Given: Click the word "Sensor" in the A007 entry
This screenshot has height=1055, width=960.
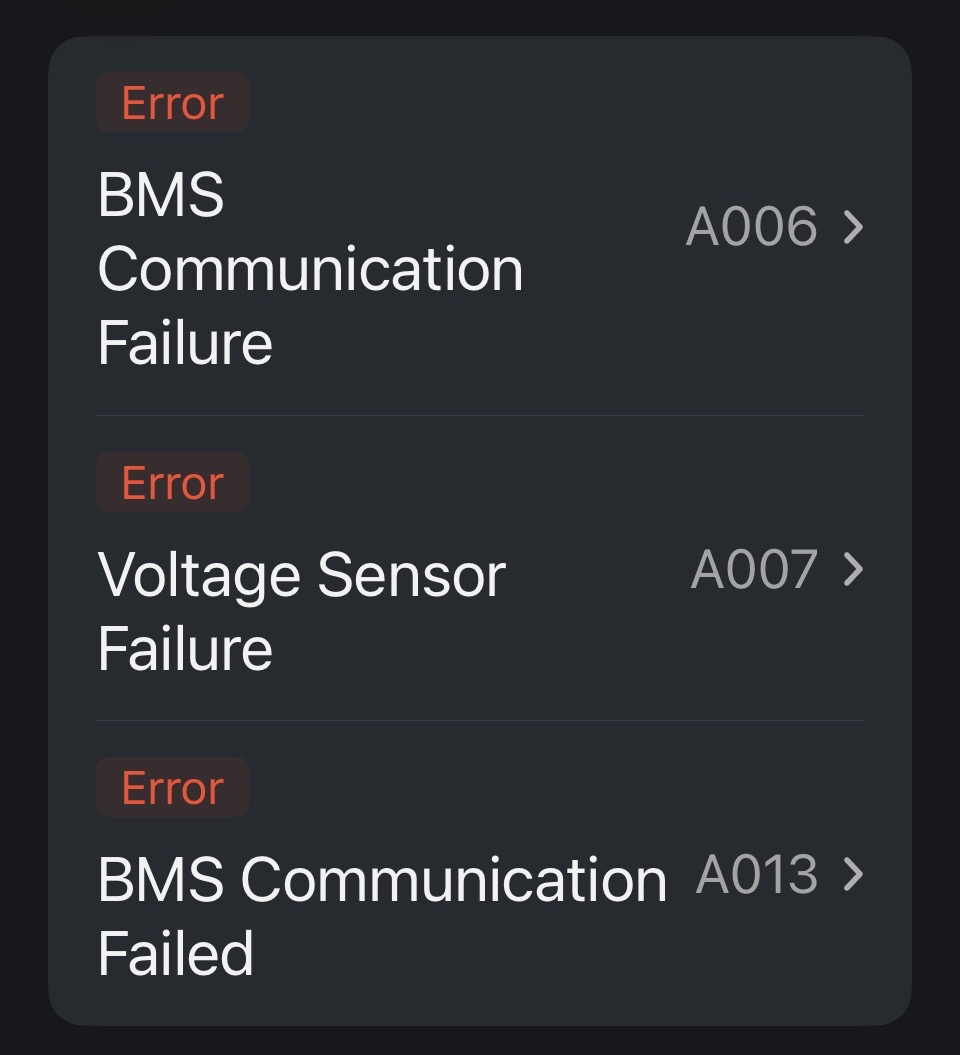Looking at the screenshot, I should click(x=411, y=576).
